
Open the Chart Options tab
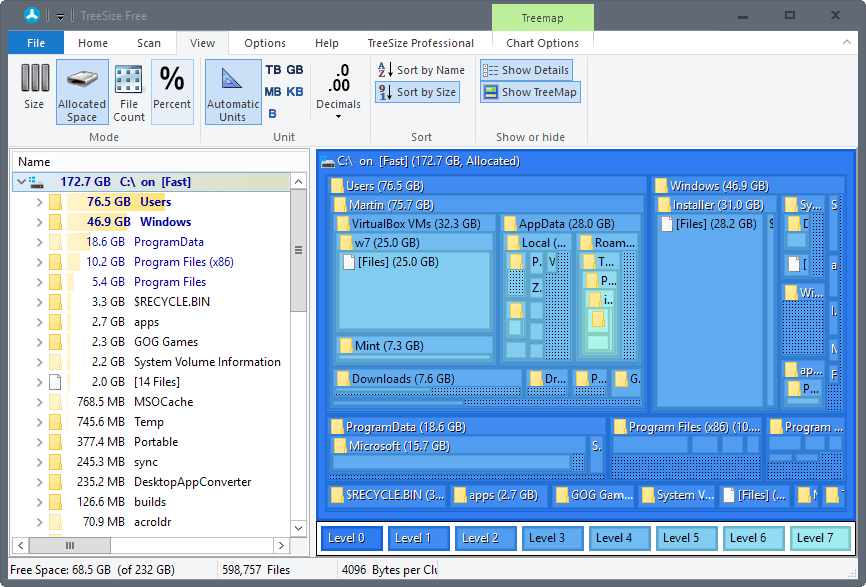point(542,43)
